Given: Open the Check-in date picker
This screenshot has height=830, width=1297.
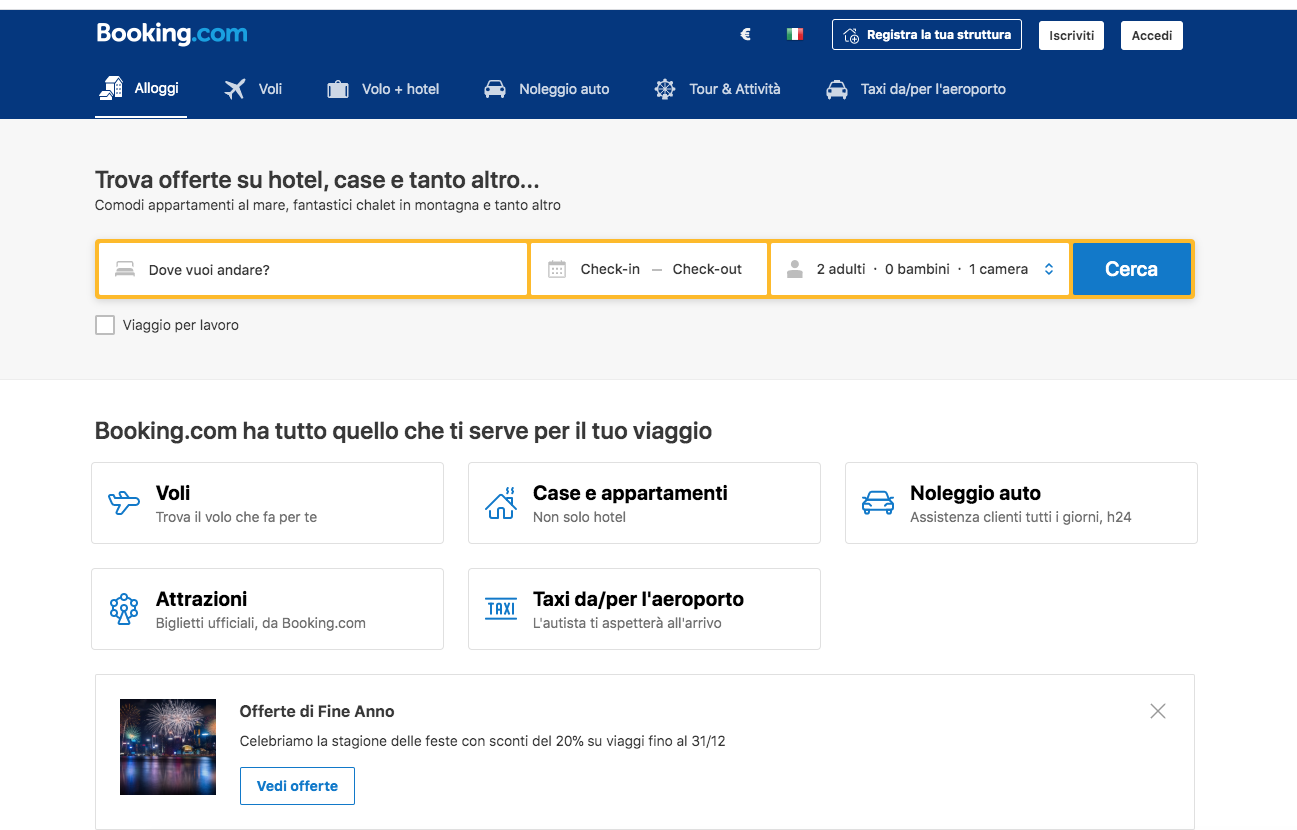Looking at the screenshot, I should (610, 269).
